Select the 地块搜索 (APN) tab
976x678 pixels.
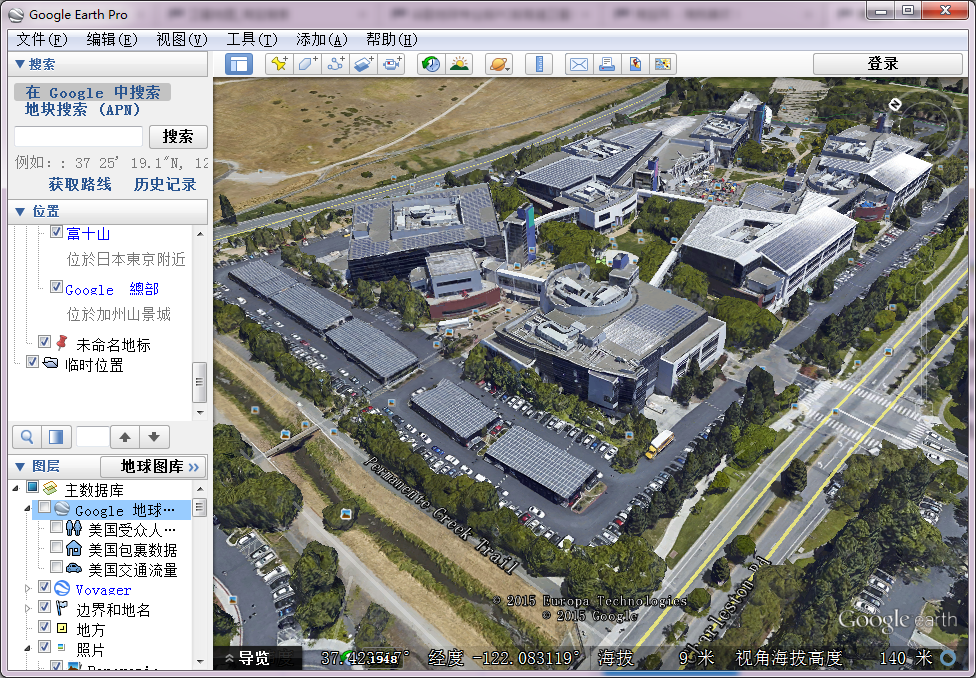pyautogui.click(x=83, y=110)
